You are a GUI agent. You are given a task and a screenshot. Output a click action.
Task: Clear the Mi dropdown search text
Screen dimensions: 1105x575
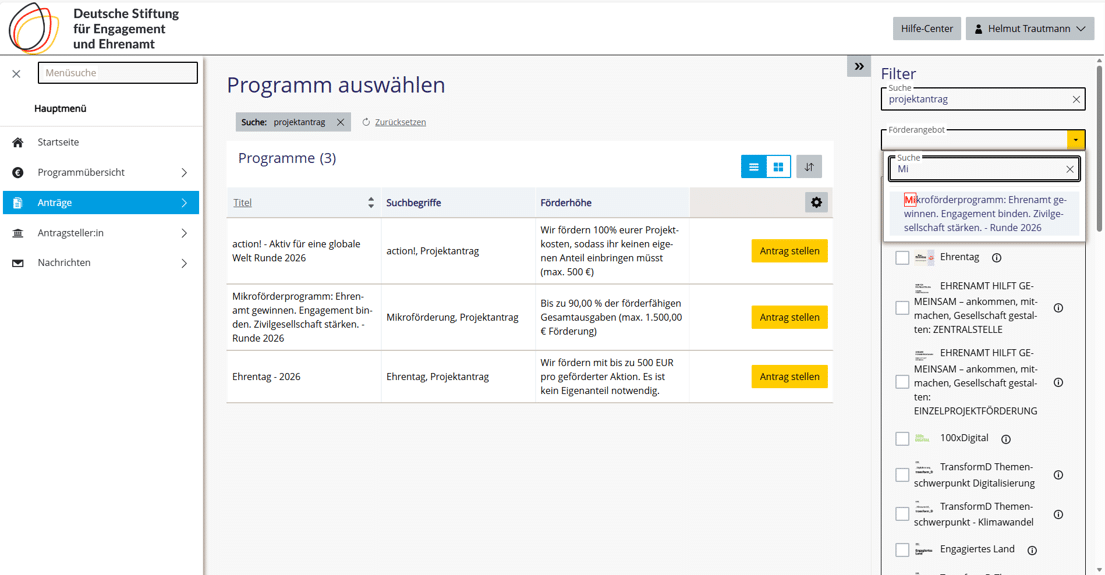point(1069,169)
